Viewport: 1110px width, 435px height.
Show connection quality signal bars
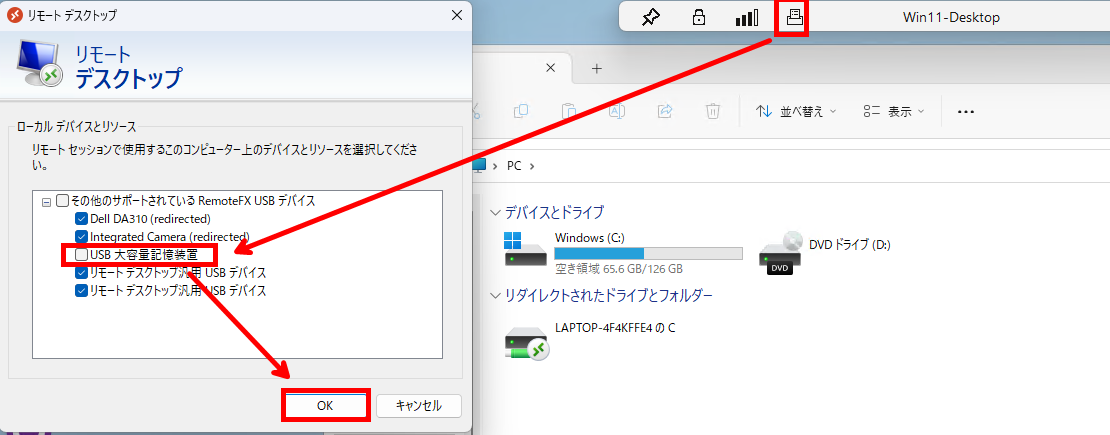click(747, 18)
